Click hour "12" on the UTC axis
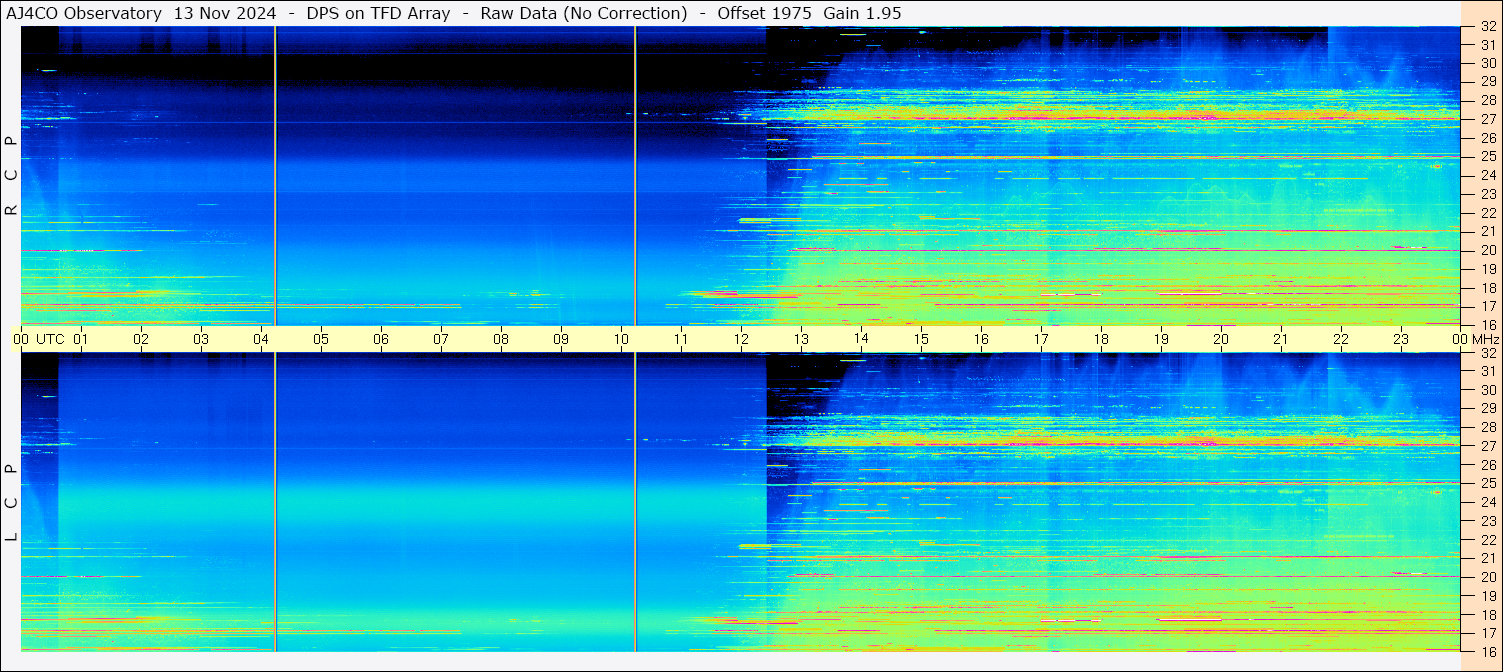Screen dimensions: 1503x672 (741, 339)
